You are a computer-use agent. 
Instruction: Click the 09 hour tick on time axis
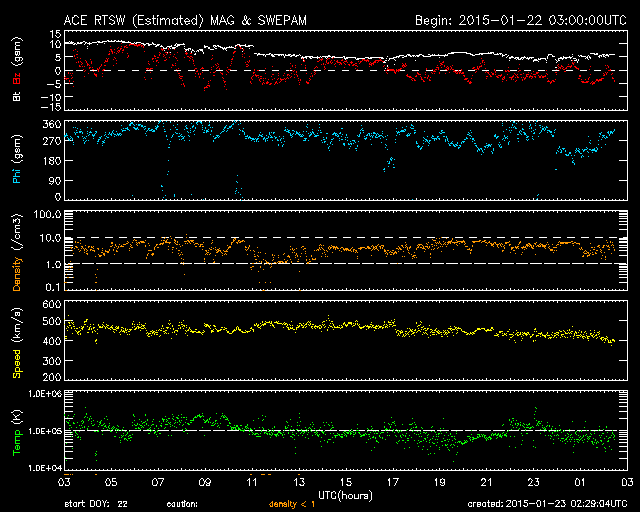click(205, 482)
